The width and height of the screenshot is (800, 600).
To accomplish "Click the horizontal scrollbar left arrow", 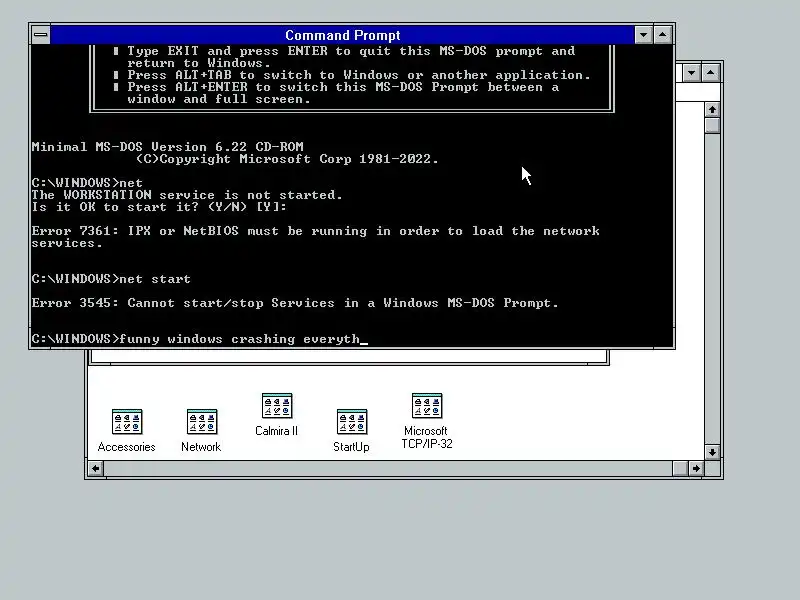I will [95, 468].
